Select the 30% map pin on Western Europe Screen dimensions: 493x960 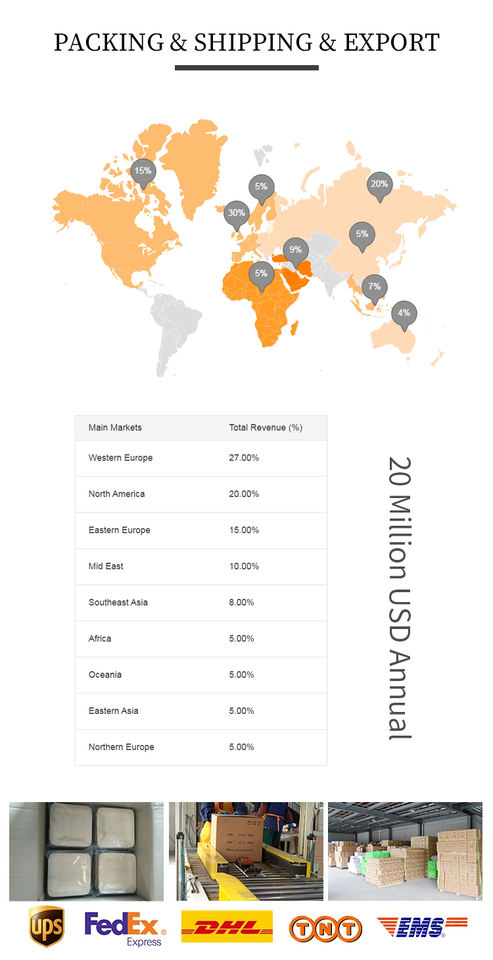pos(236,216)
